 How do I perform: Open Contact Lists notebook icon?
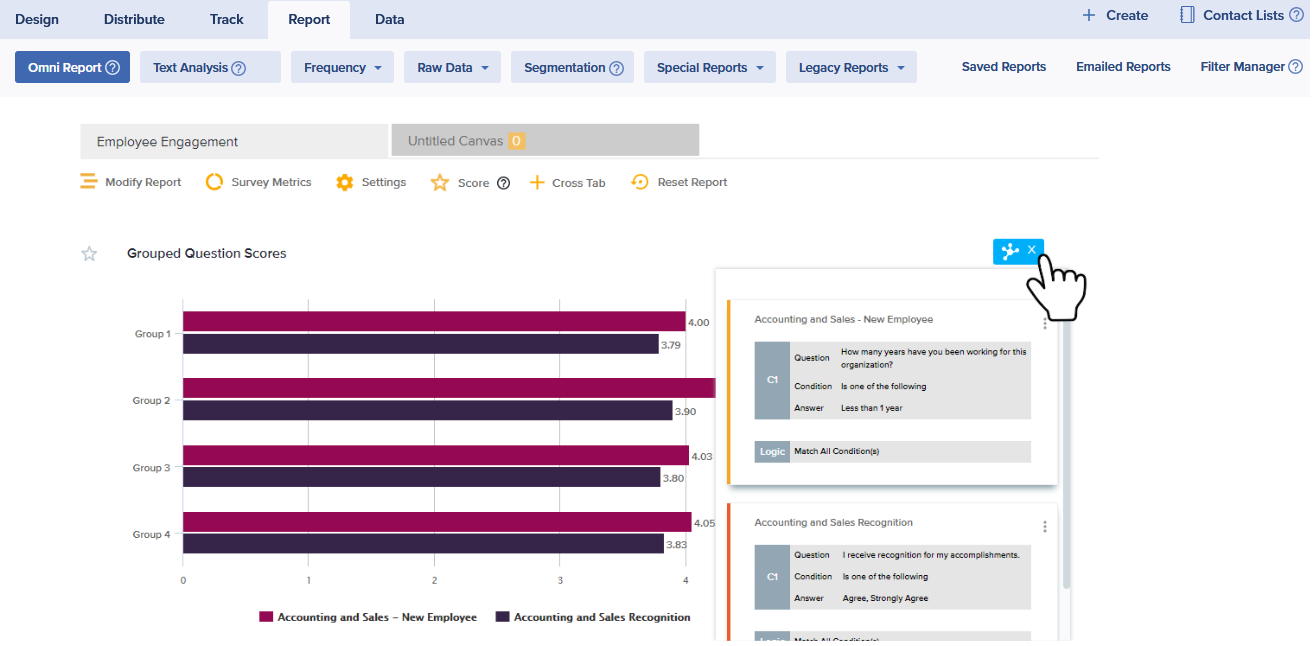1187,15
